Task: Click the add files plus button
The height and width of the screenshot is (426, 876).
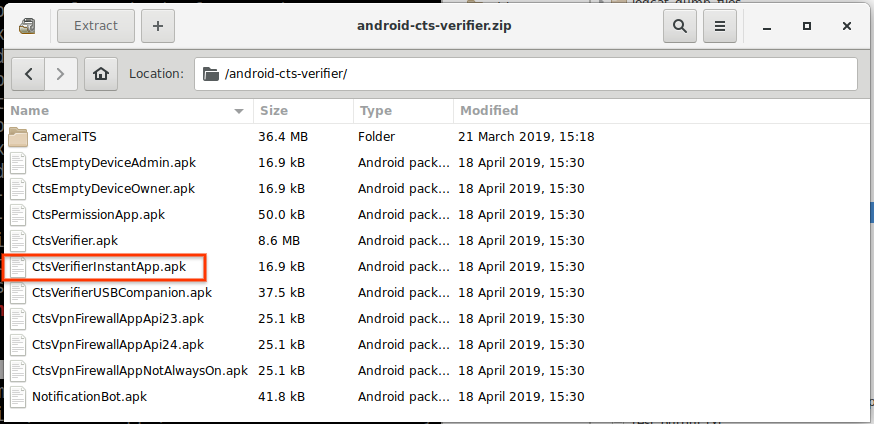Action: [157, 25]
